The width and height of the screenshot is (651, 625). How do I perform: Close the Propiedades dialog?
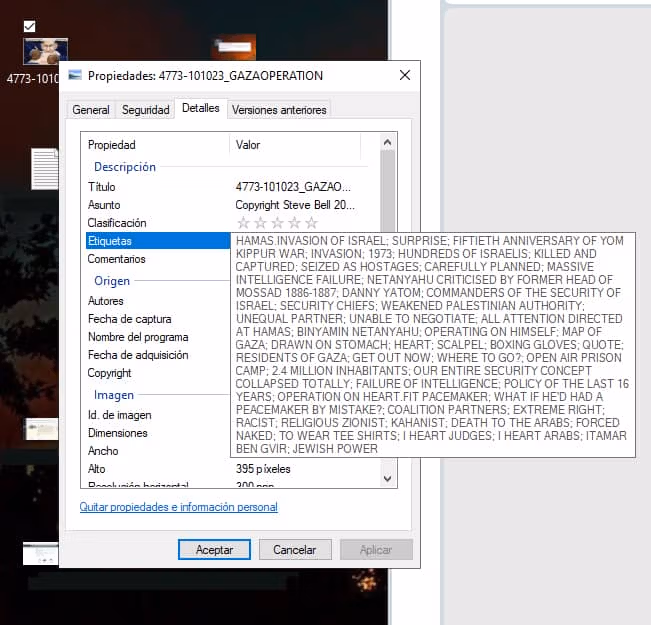pos(405,75)
